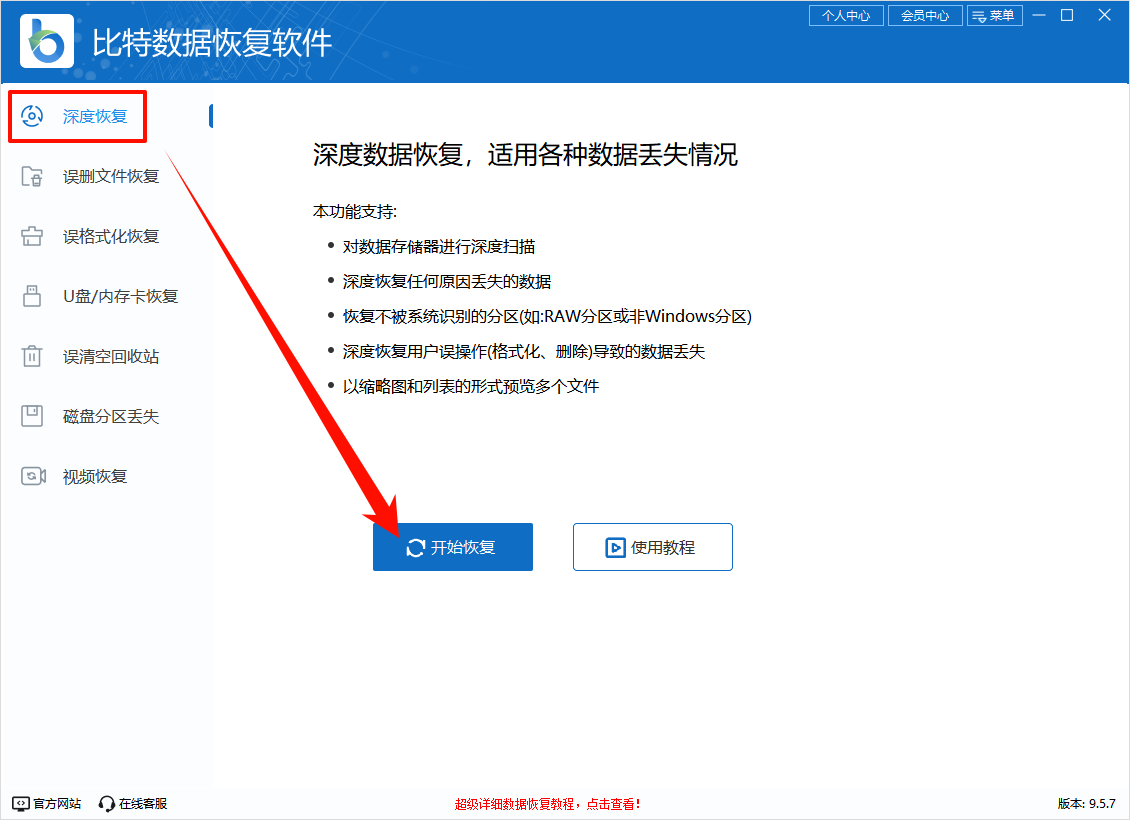Open red 超级详细数据恢复教程 link
Image resolution: width=1130 pixels, height=820 pixels.
(x=548, y=804)
